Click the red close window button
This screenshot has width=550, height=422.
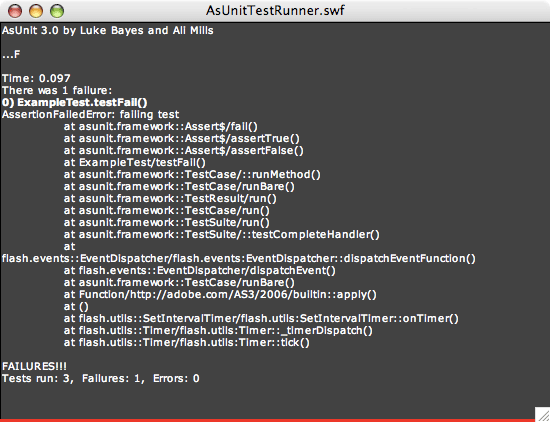pyautogui.click(x=15, y=11)
